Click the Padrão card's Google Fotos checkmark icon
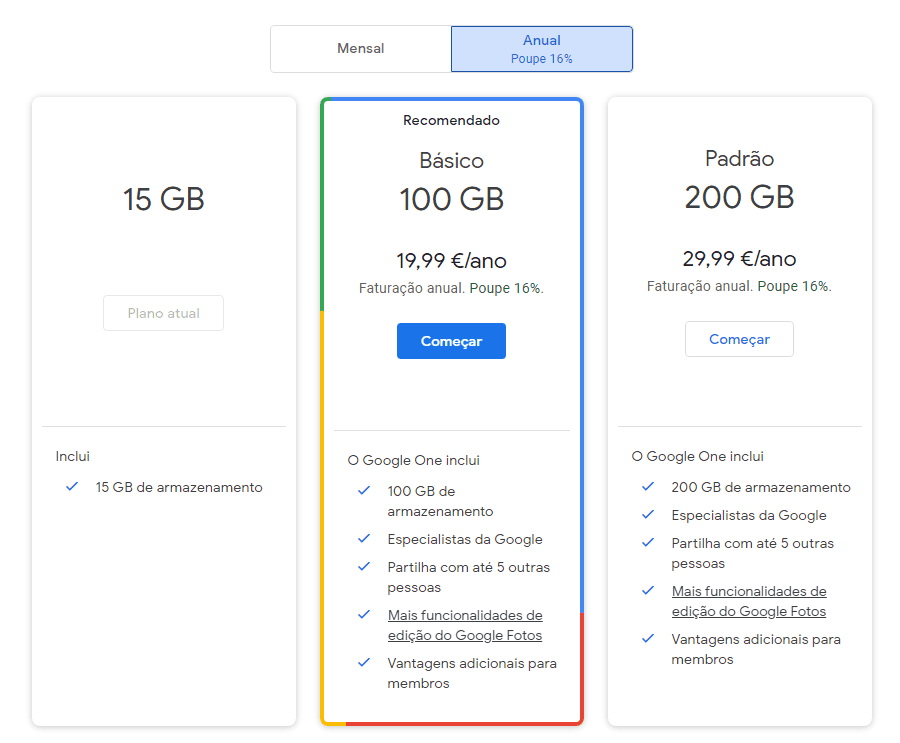Screen dimensions: 900x743 coord(648,590)
